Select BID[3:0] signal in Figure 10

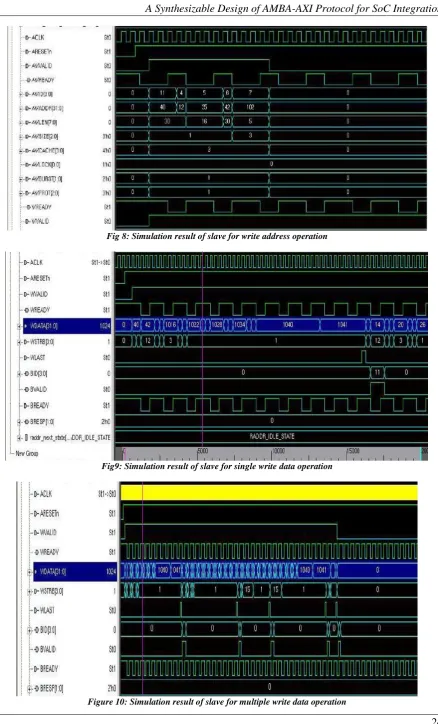coord(48,630)
